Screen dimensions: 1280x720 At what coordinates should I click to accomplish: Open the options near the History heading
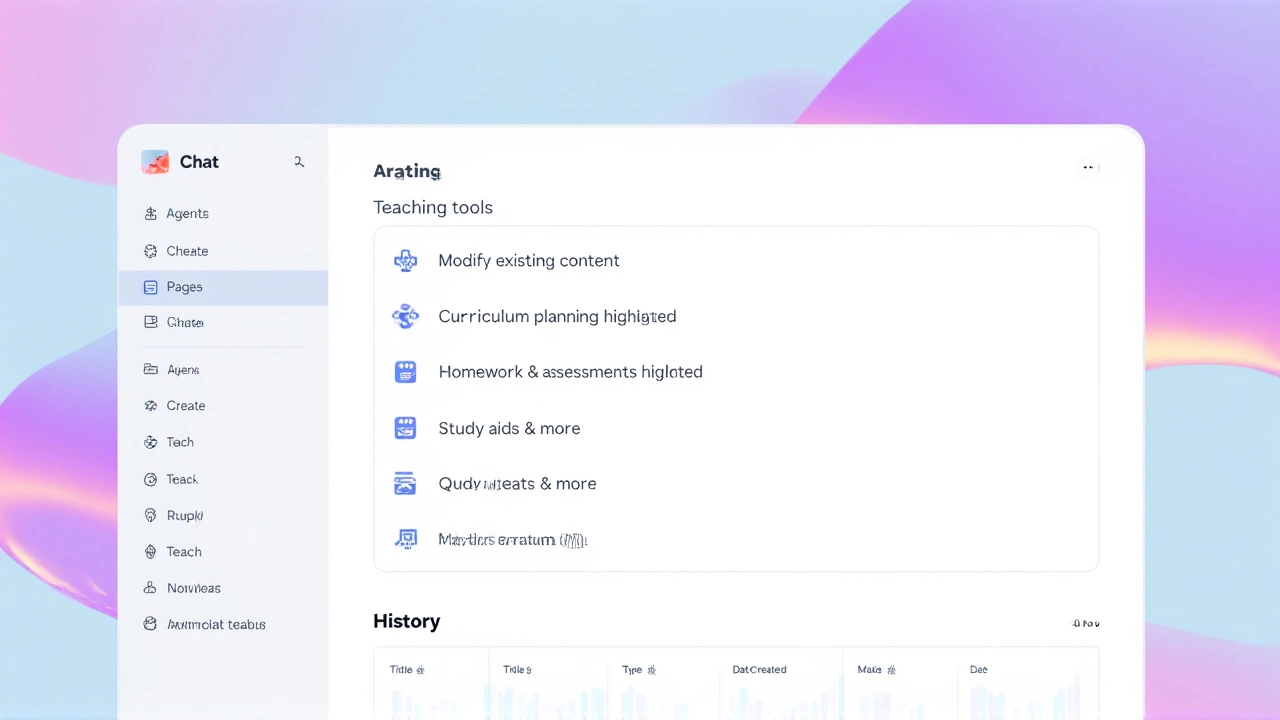pos(1085,622)
